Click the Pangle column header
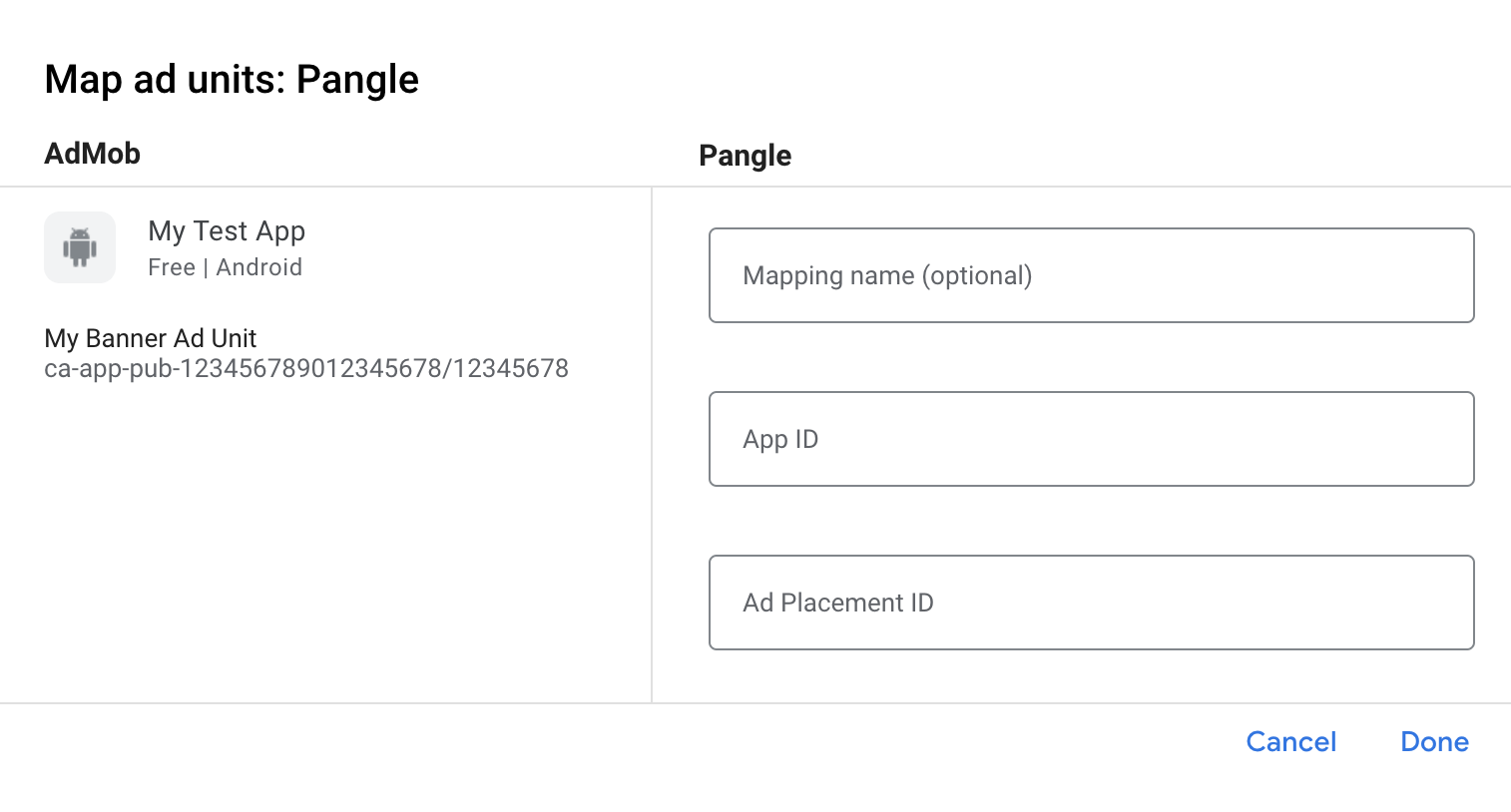The image size is (1511, 812). [745, 156]
